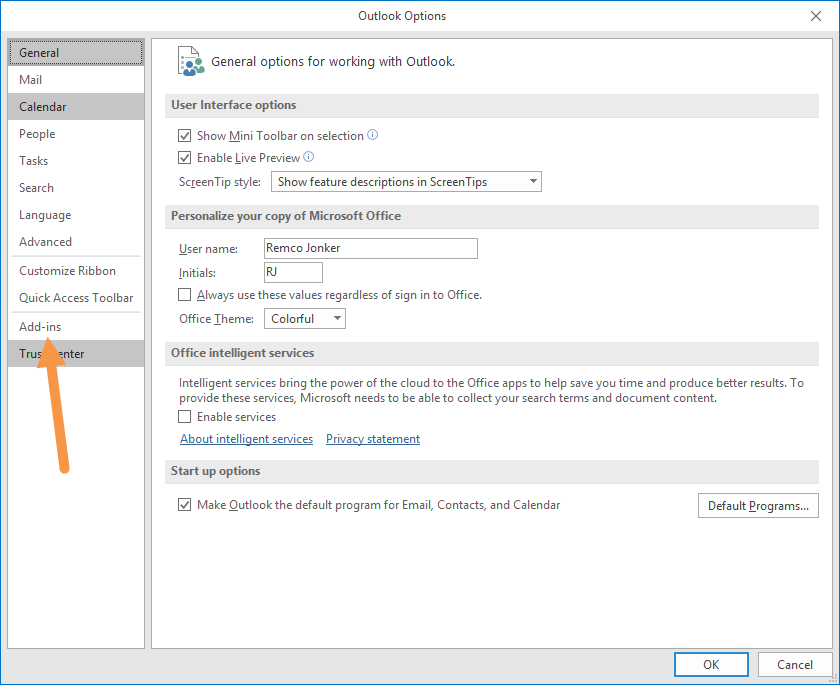Select Tasks in the sidebar
Screen dimensions: 840x685
pos(76,161)
